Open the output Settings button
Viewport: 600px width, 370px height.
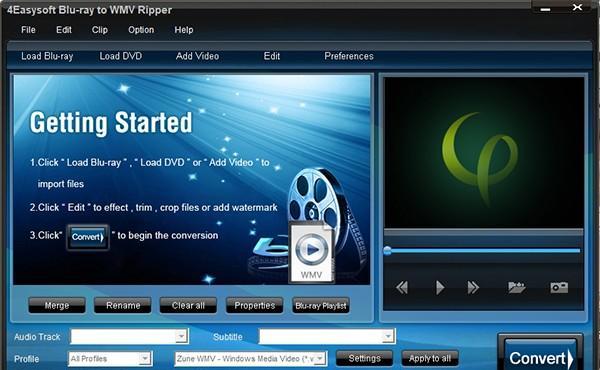click(x=364, y=359)
